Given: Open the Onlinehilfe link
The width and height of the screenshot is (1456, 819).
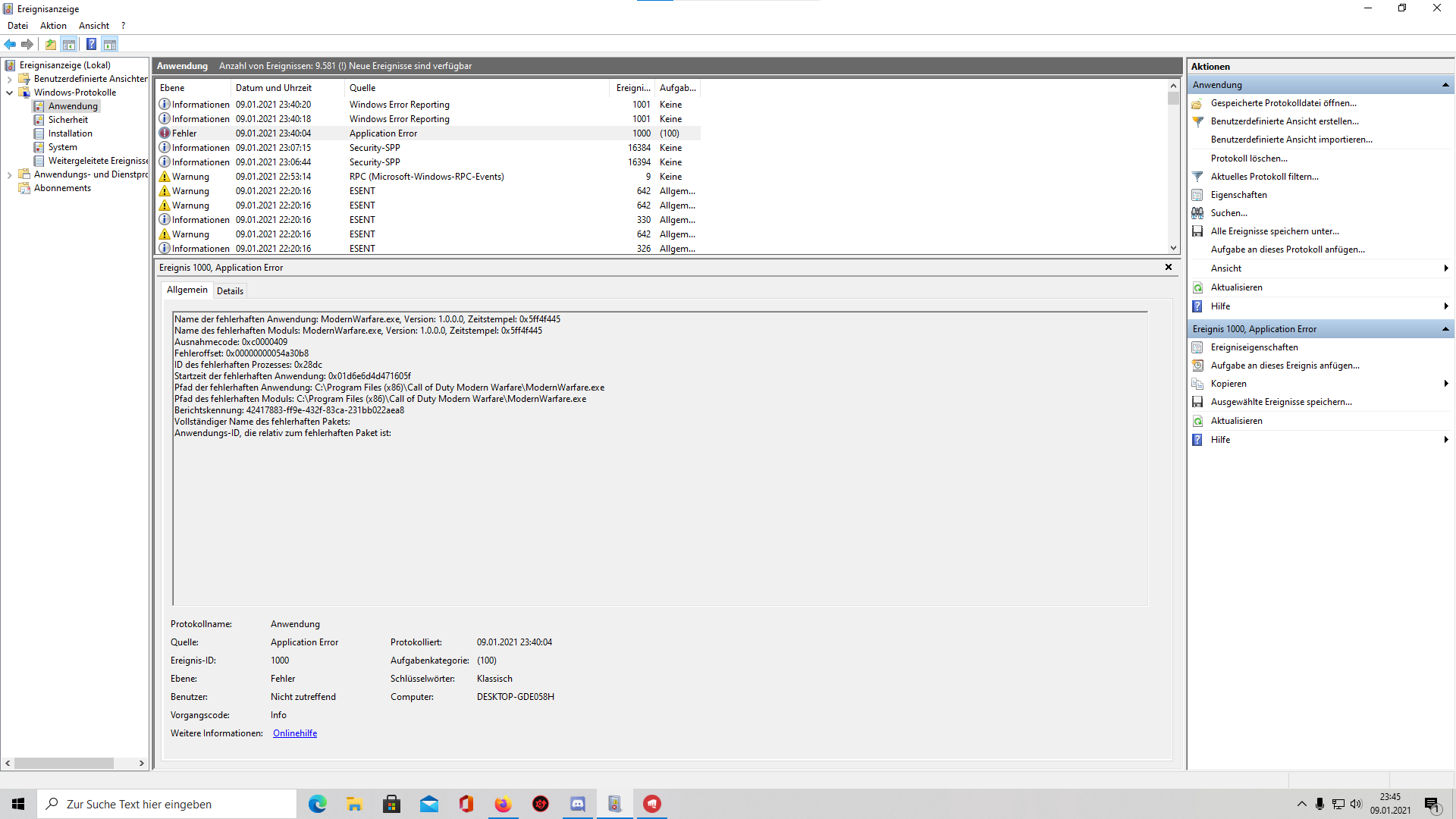Looking at the screenshot, I should [x=295, y=733].
